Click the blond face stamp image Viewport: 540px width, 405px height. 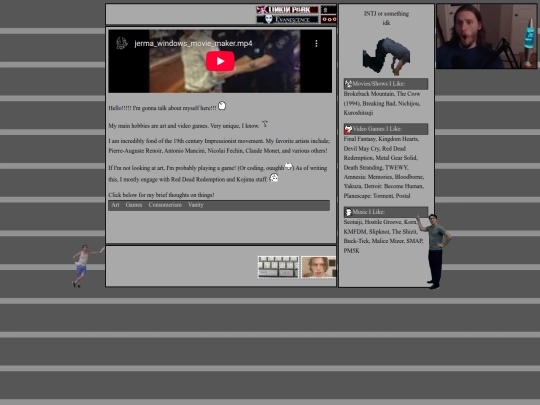[x=319, y=267]
